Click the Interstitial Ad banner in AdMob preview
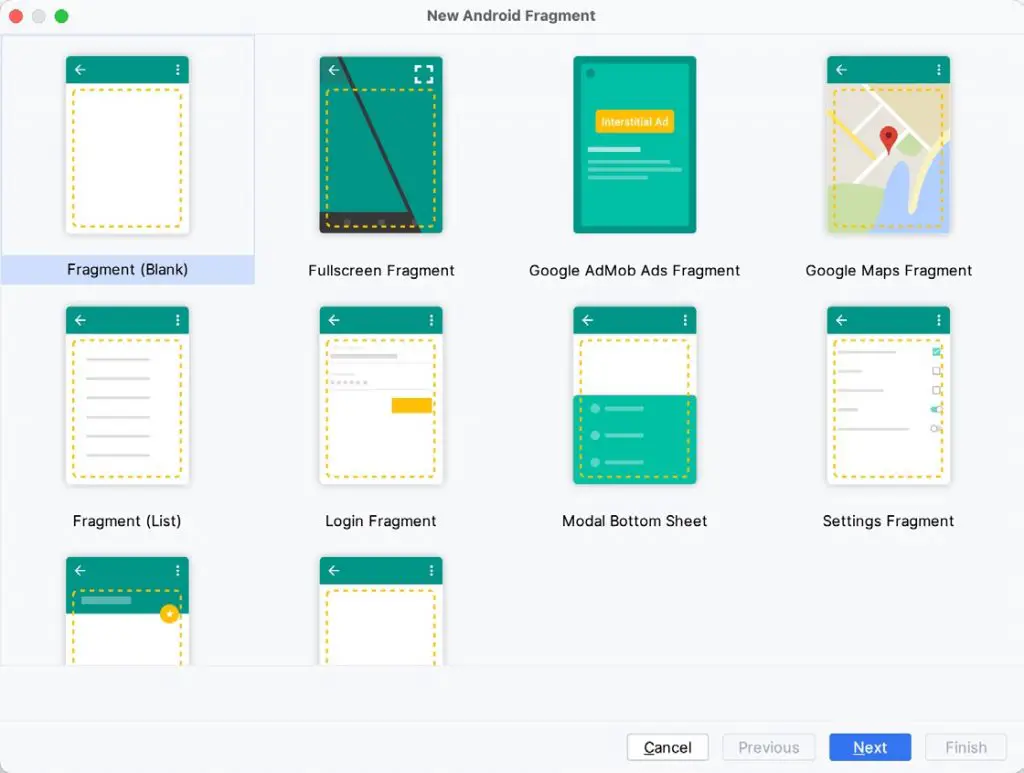This screenshot has width=1024, height=773. point(634,119)
